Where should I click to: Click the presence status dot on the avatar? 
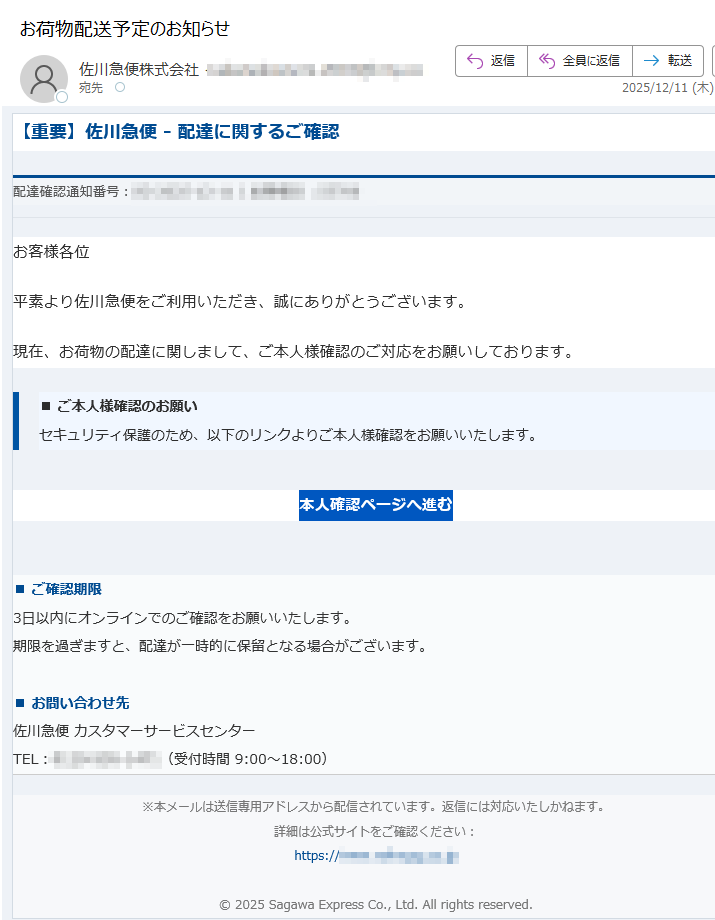click(62, 97)
